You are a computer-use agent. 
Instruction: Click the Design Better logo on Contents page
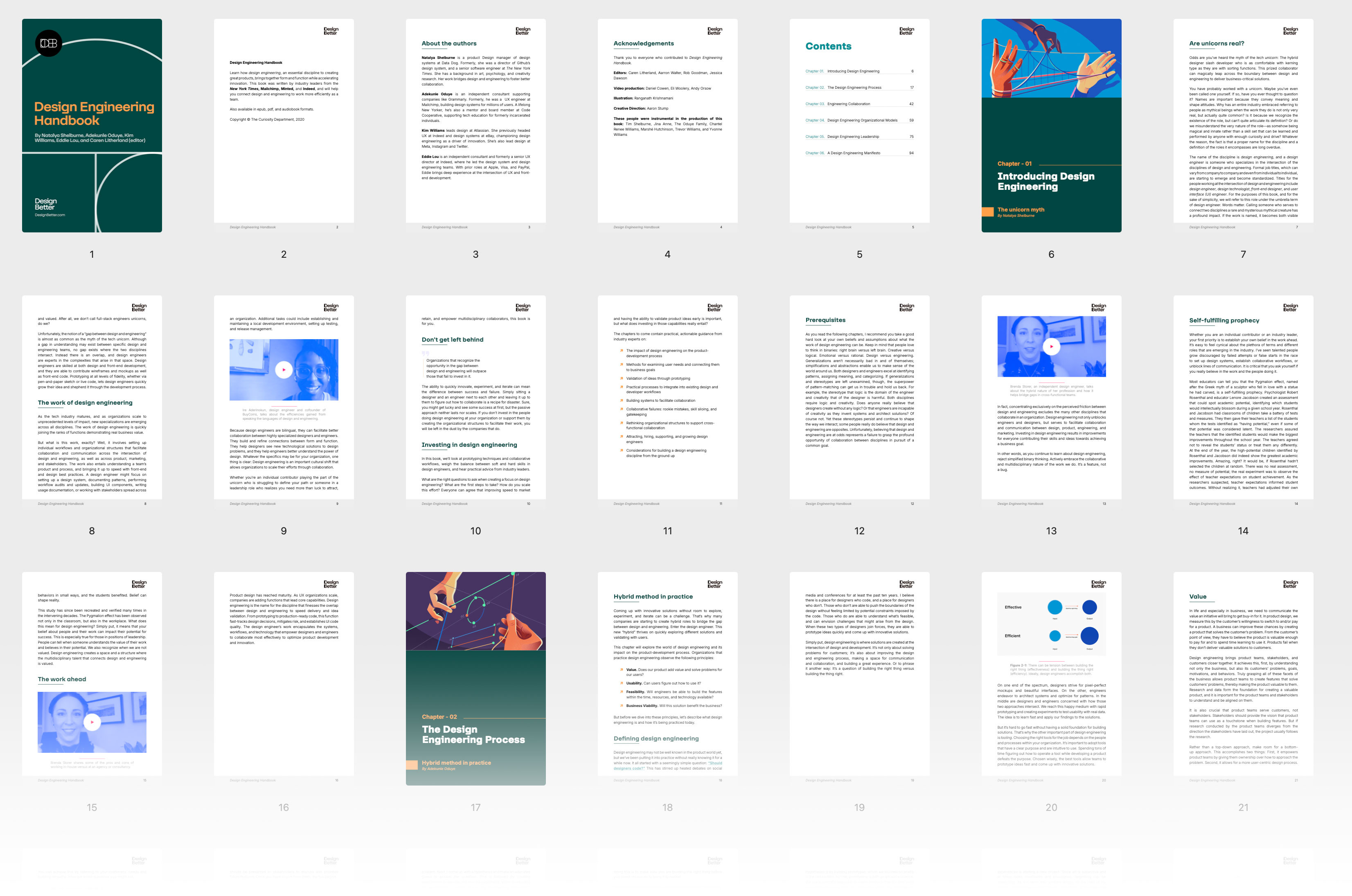click(x=906, y=32)
